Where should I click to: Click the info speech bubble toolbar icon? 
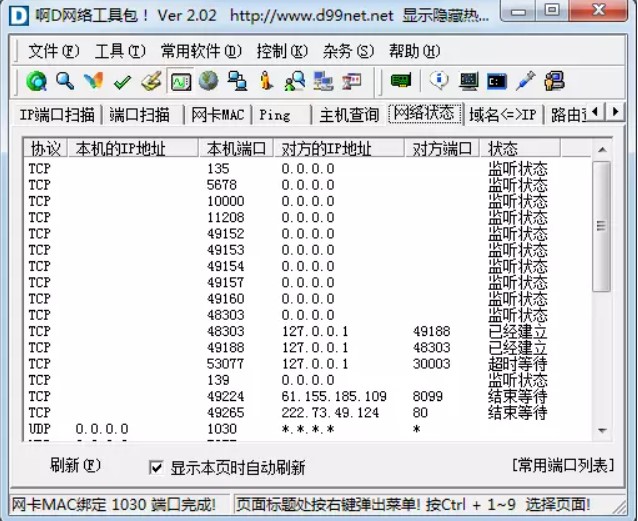click(439, 81)
